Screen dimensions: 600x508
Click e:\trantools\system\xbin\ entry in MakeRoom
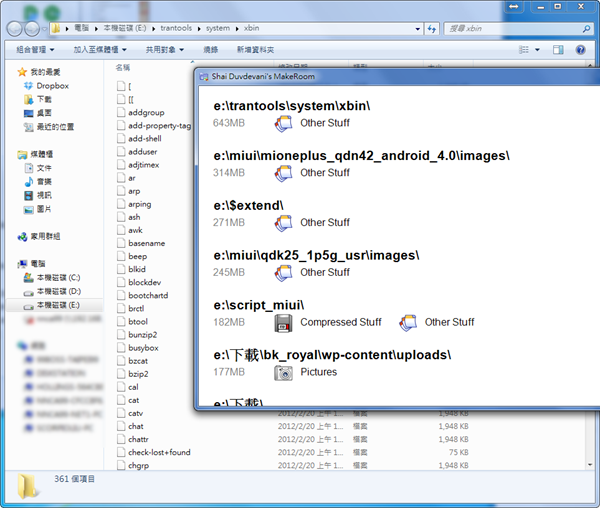pos(292,106)
